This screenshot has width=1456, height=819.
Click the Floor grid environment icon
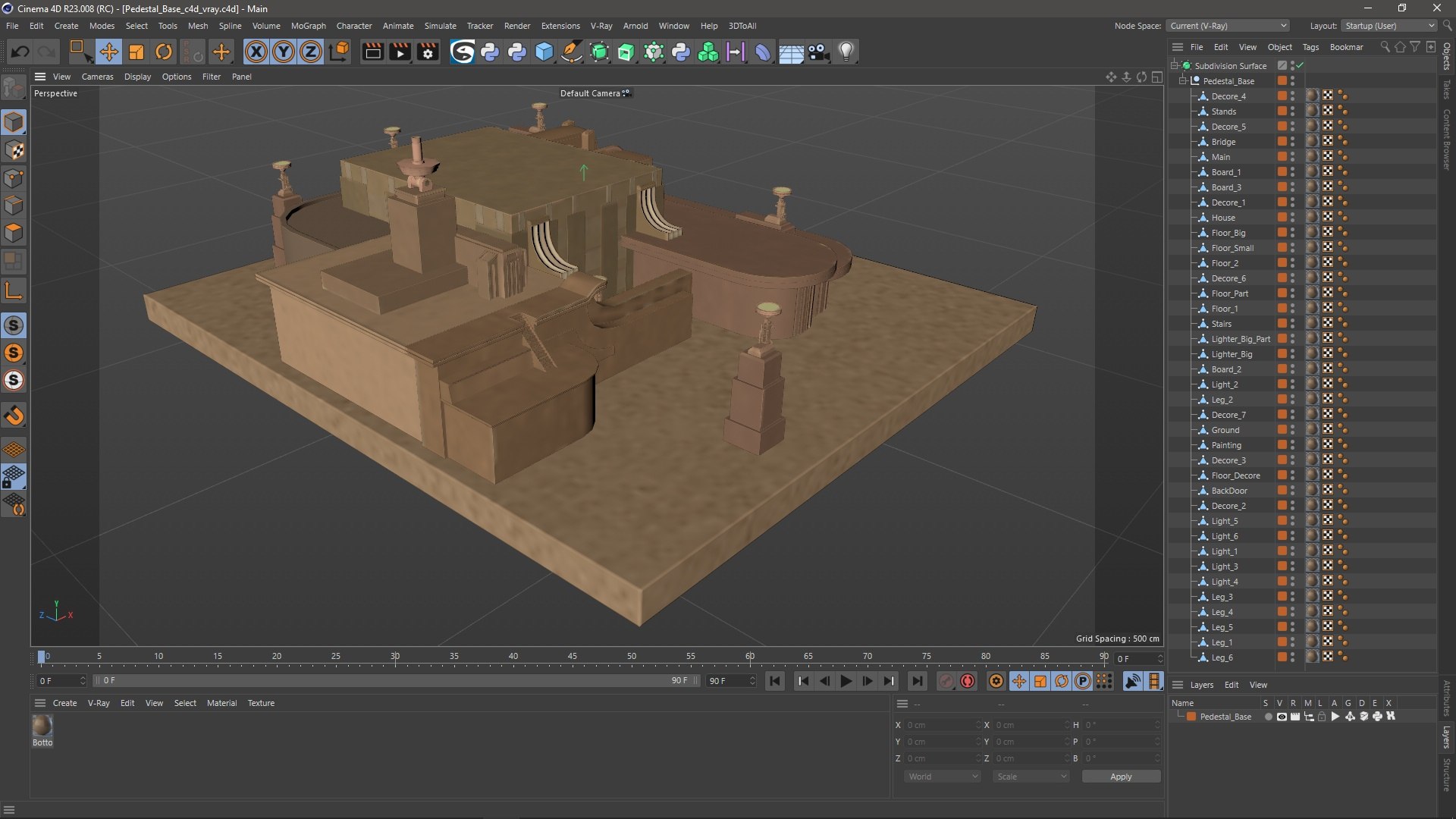791,52
